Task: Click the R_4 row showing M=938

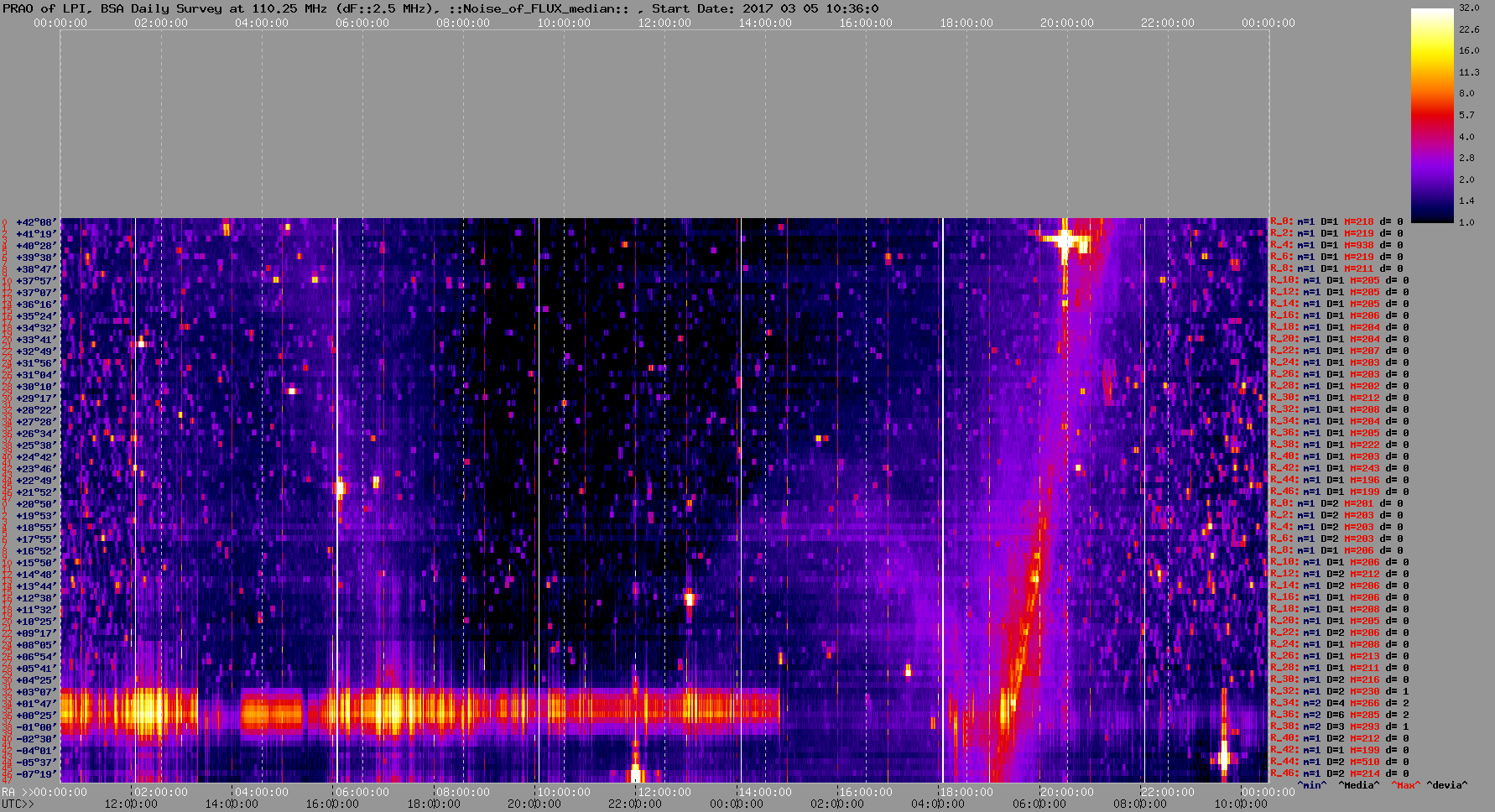Action: tap(1336, 245)
